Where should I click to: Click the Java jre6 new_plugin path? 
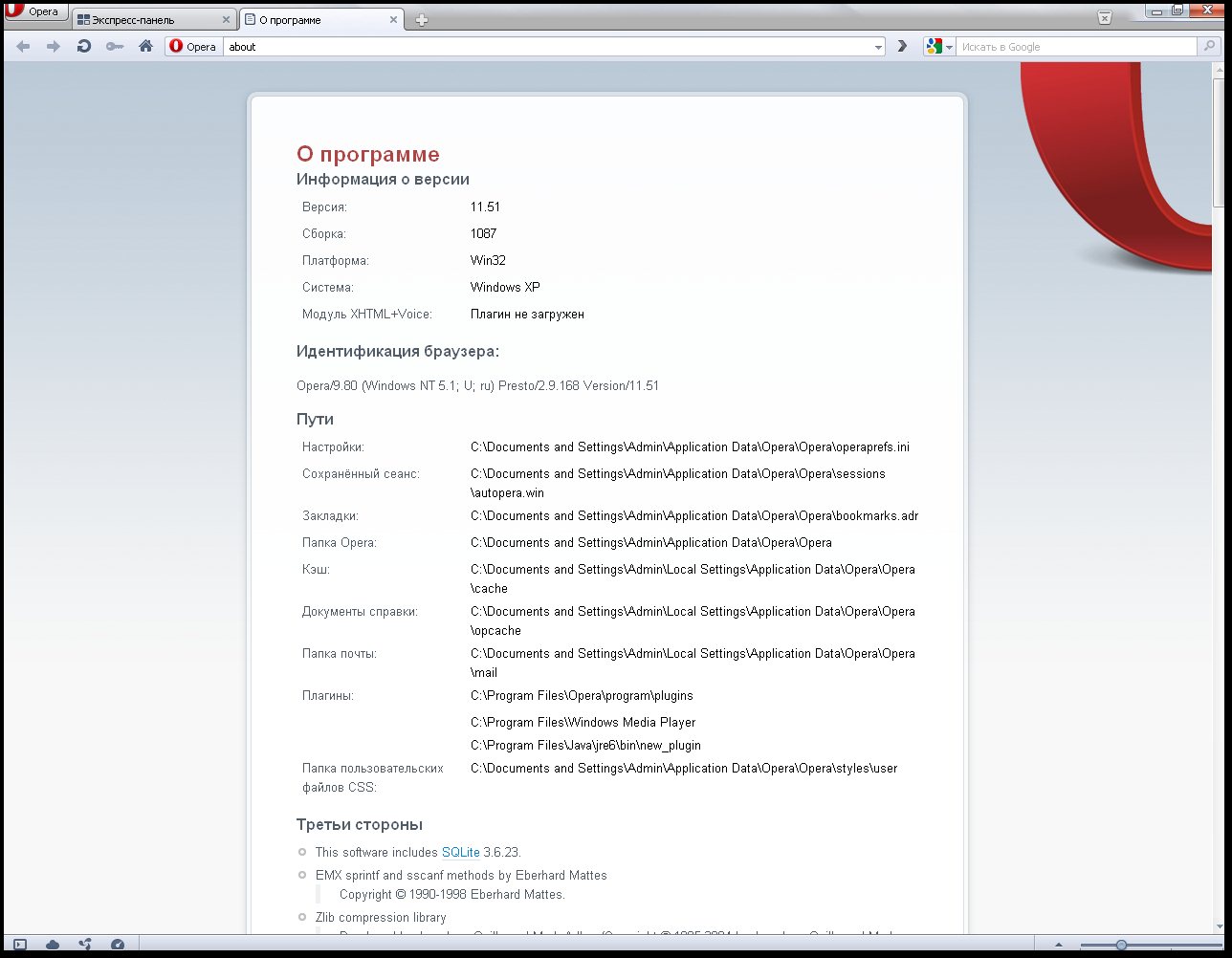(585, 745)
